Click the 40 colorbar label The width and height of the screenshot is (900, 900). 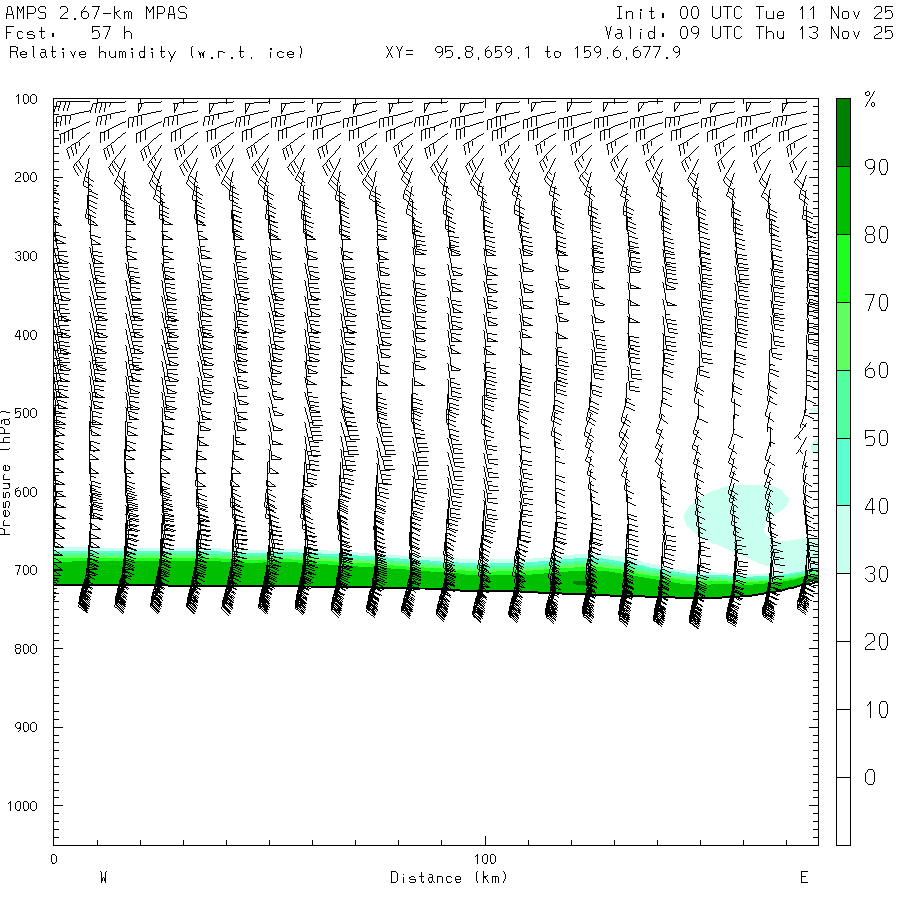point(876,506)
